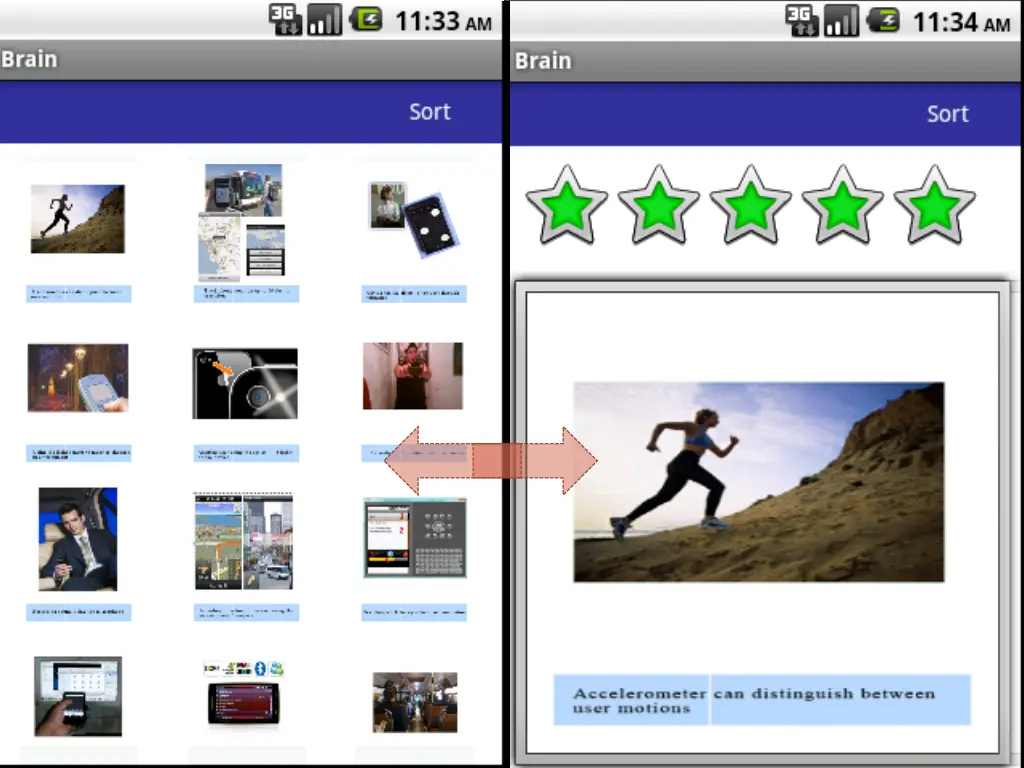1024x768 pixels.
Task: Tap the Brain title on right screen
Action: (543, 61)
